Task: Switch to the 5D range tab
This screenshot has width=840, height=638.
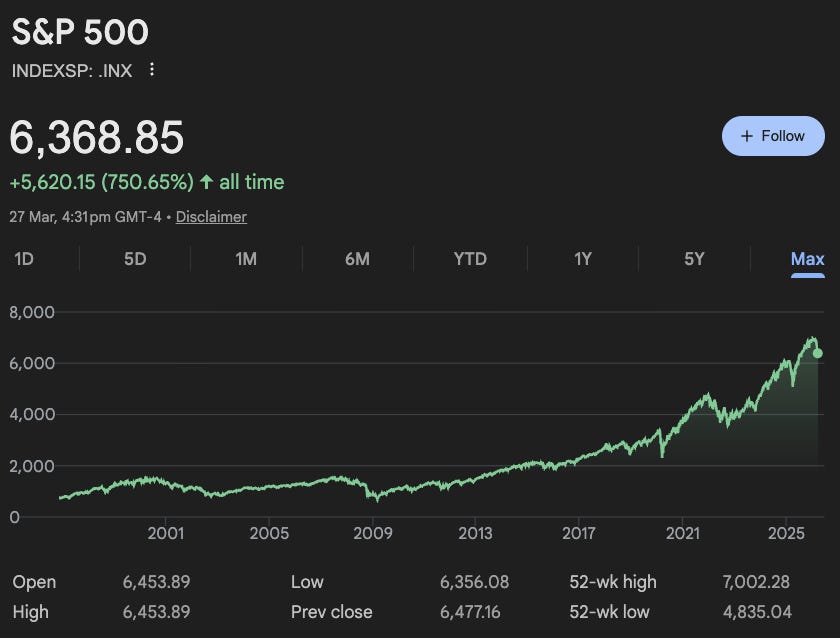Action: (135, 259)
